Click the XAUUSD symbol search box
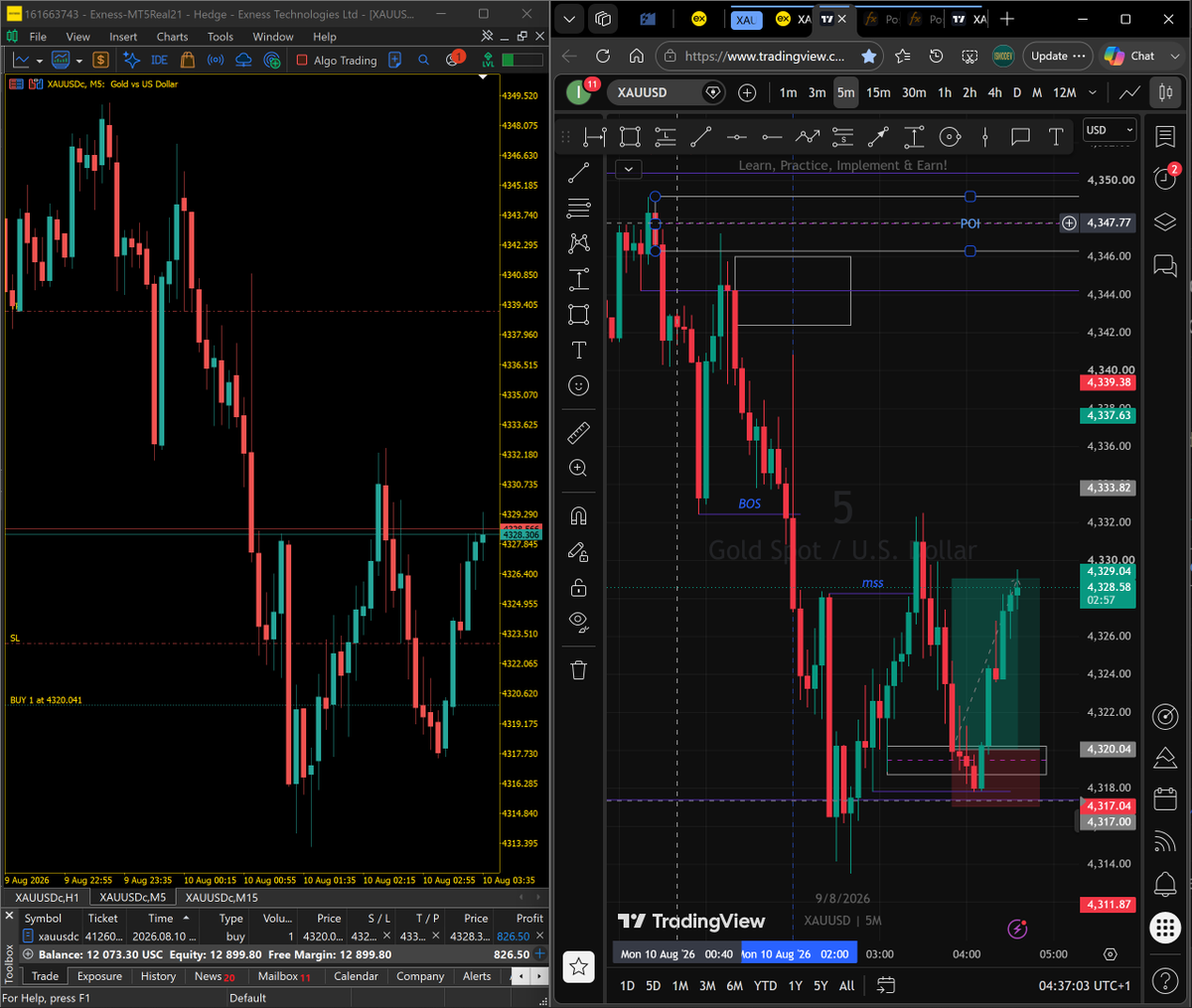Viewport: 1192px width, 1008px height. pyautogui.click(x=668, y=92)
